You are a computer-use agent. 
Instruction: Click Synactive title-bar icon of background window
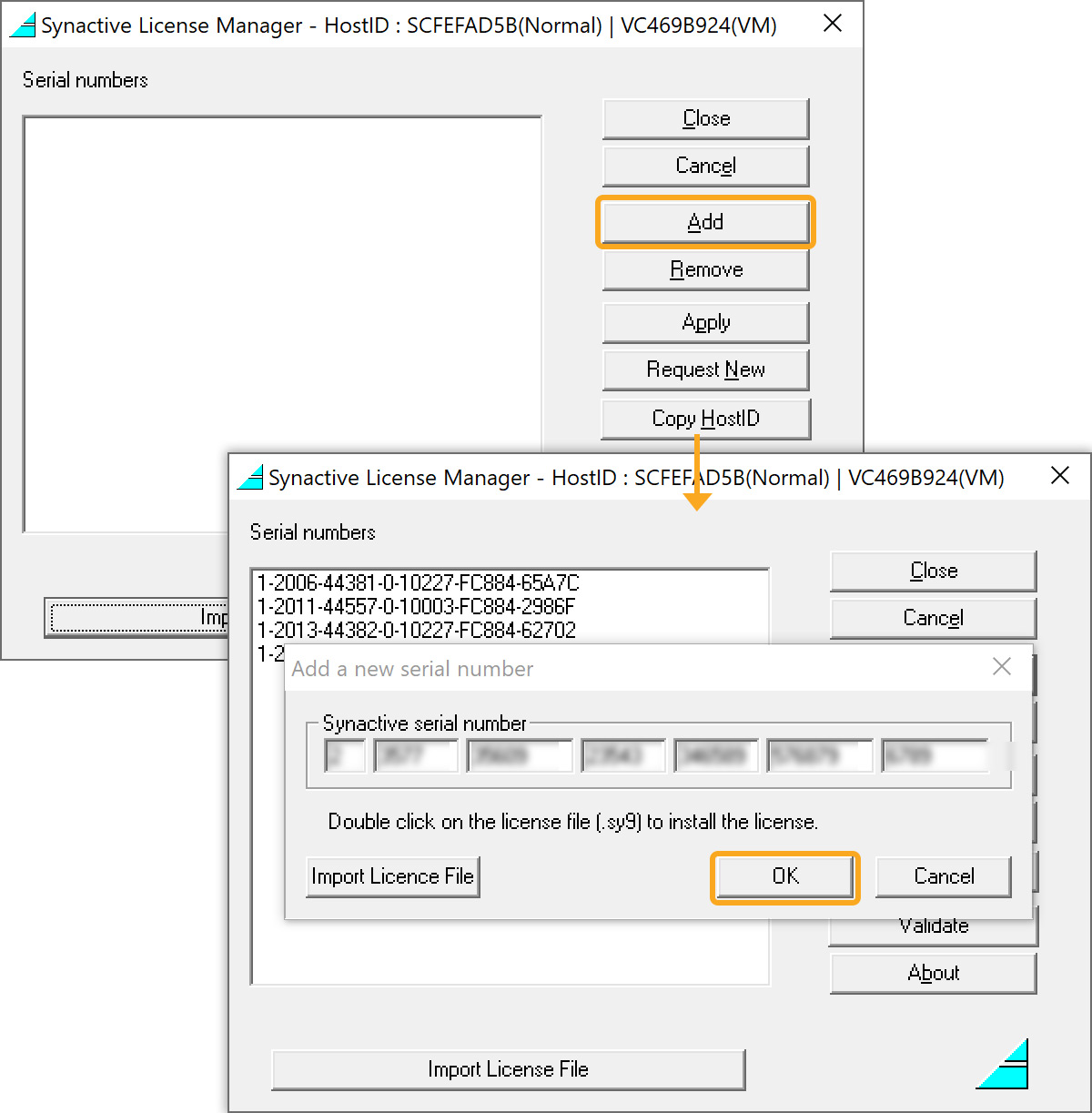pos(22,25)
